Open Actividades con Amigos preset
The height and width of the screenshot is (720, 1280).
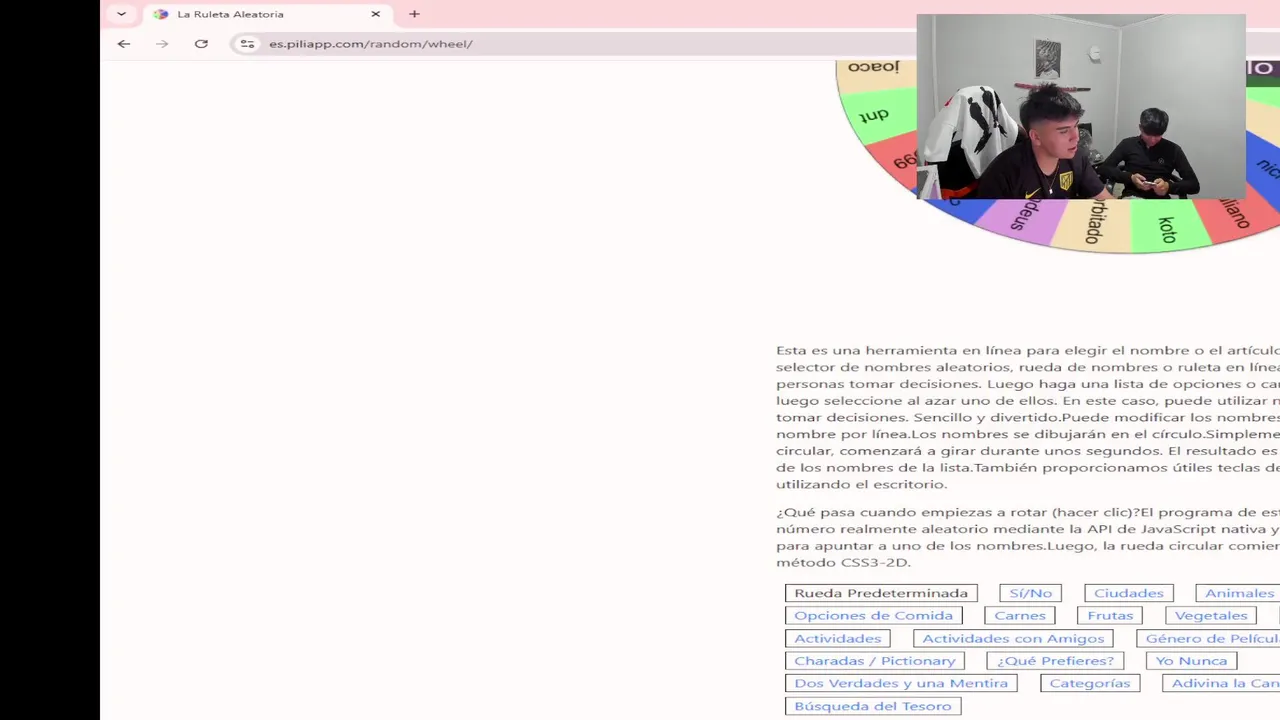click(x=1013, y=638)
